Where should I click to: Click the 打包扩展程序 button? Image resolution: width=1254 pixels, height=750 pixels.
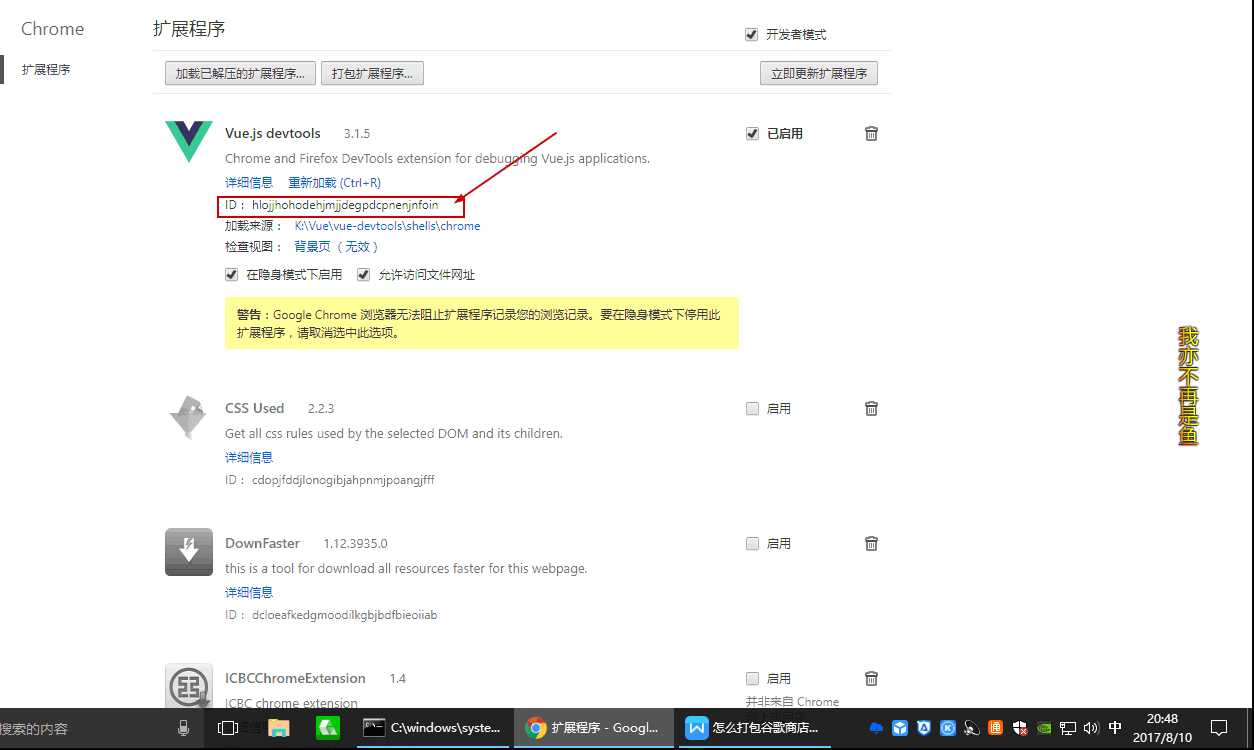(372, 73)
